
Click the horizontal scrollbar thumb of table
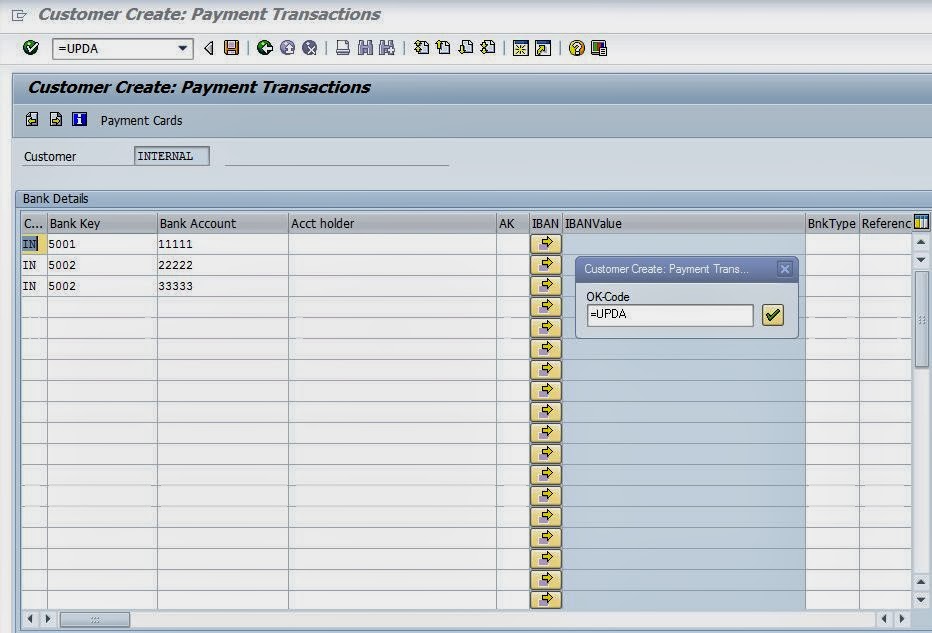click(x=95, y=620)
